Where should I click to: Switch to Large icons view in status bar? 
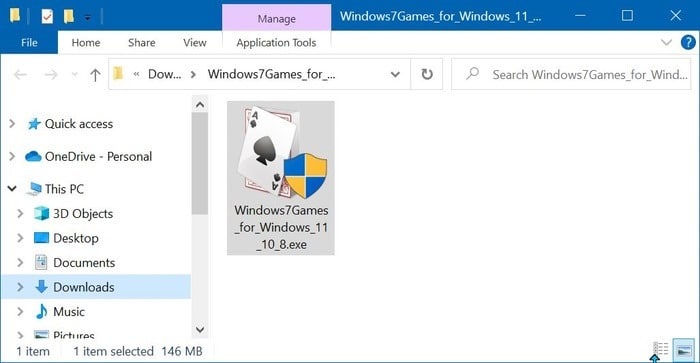684,350
